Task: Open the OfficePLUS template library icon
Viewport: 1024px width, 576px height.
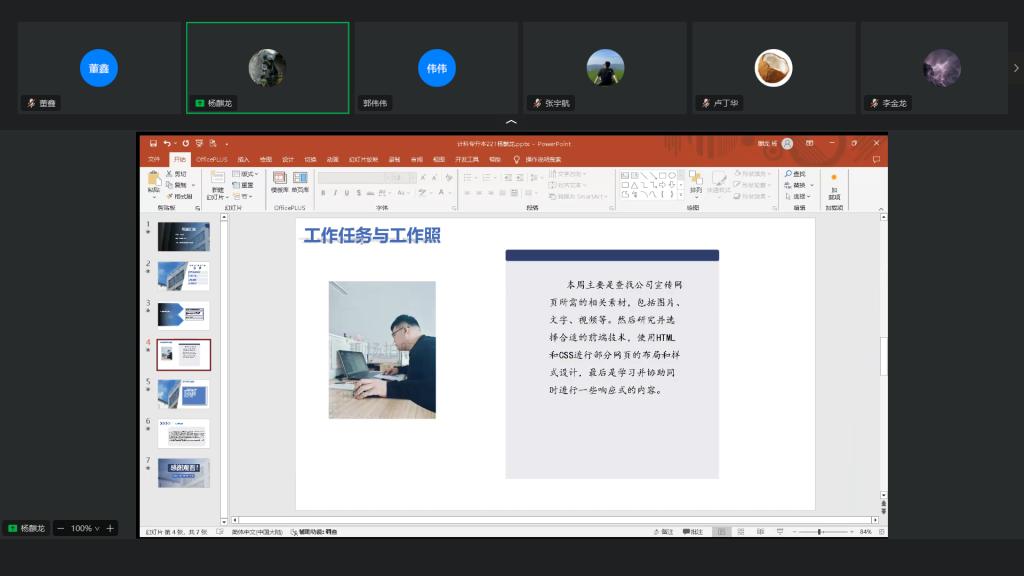Action: tap(280, 180)
